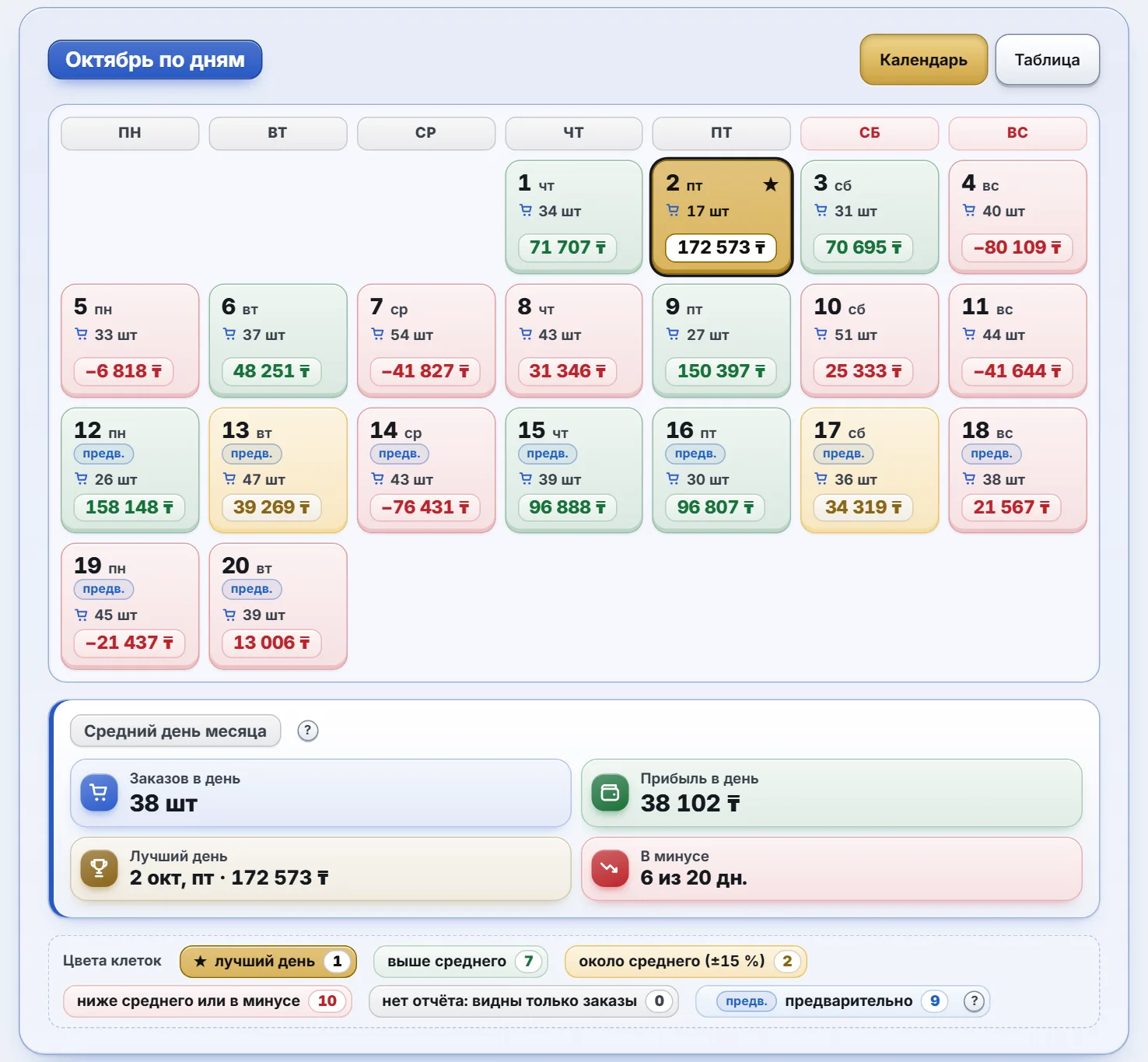Click the downward trend icon in В минусе card
This screenshot has width=1148, height=1062.
[610, 869]
